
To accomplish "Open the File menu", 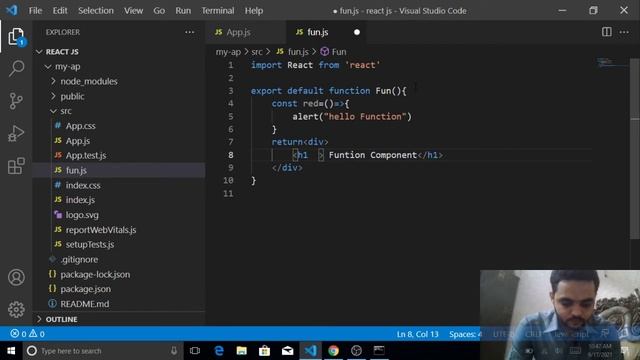I will point(35,11).
